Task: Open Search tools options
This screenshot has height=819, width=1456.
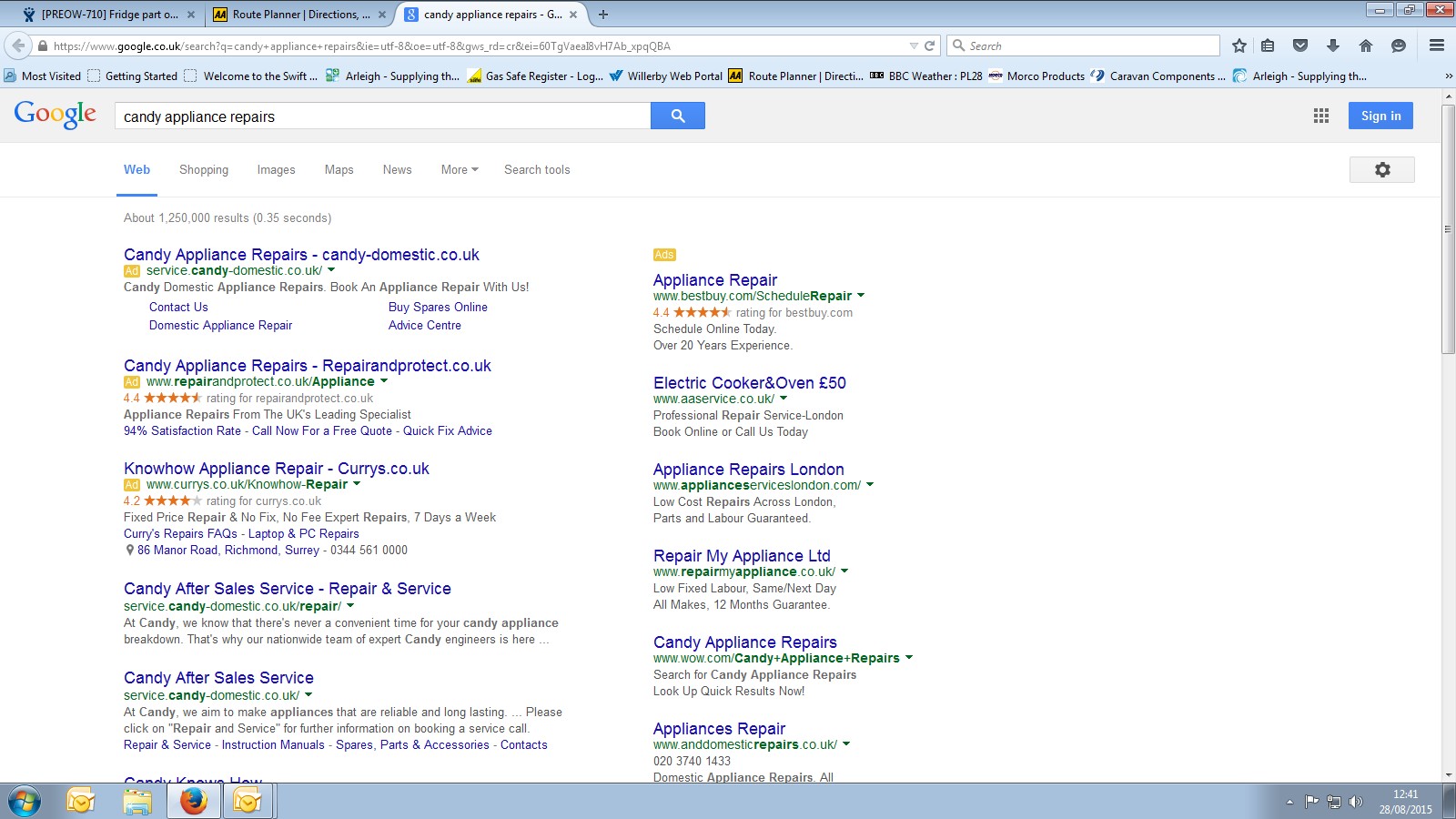Action: [537, 170]
